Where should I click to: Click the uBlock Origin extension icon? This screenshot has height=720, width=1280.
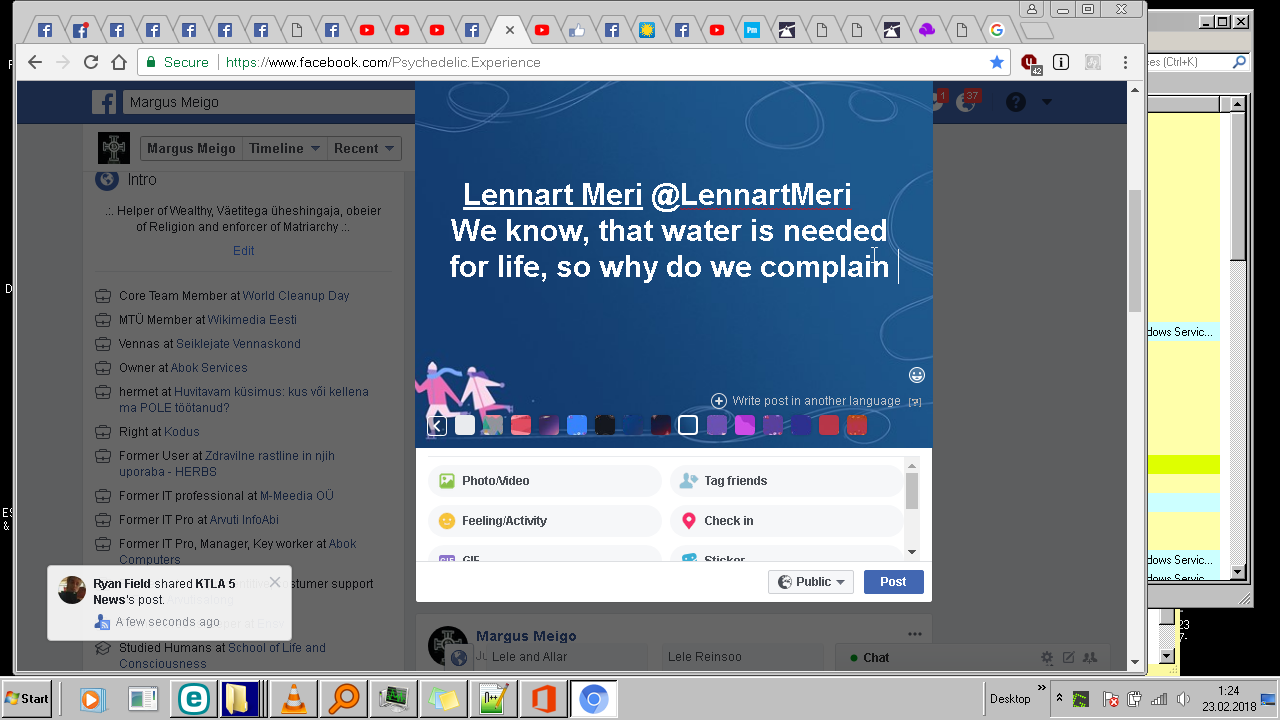[1030, 63]
